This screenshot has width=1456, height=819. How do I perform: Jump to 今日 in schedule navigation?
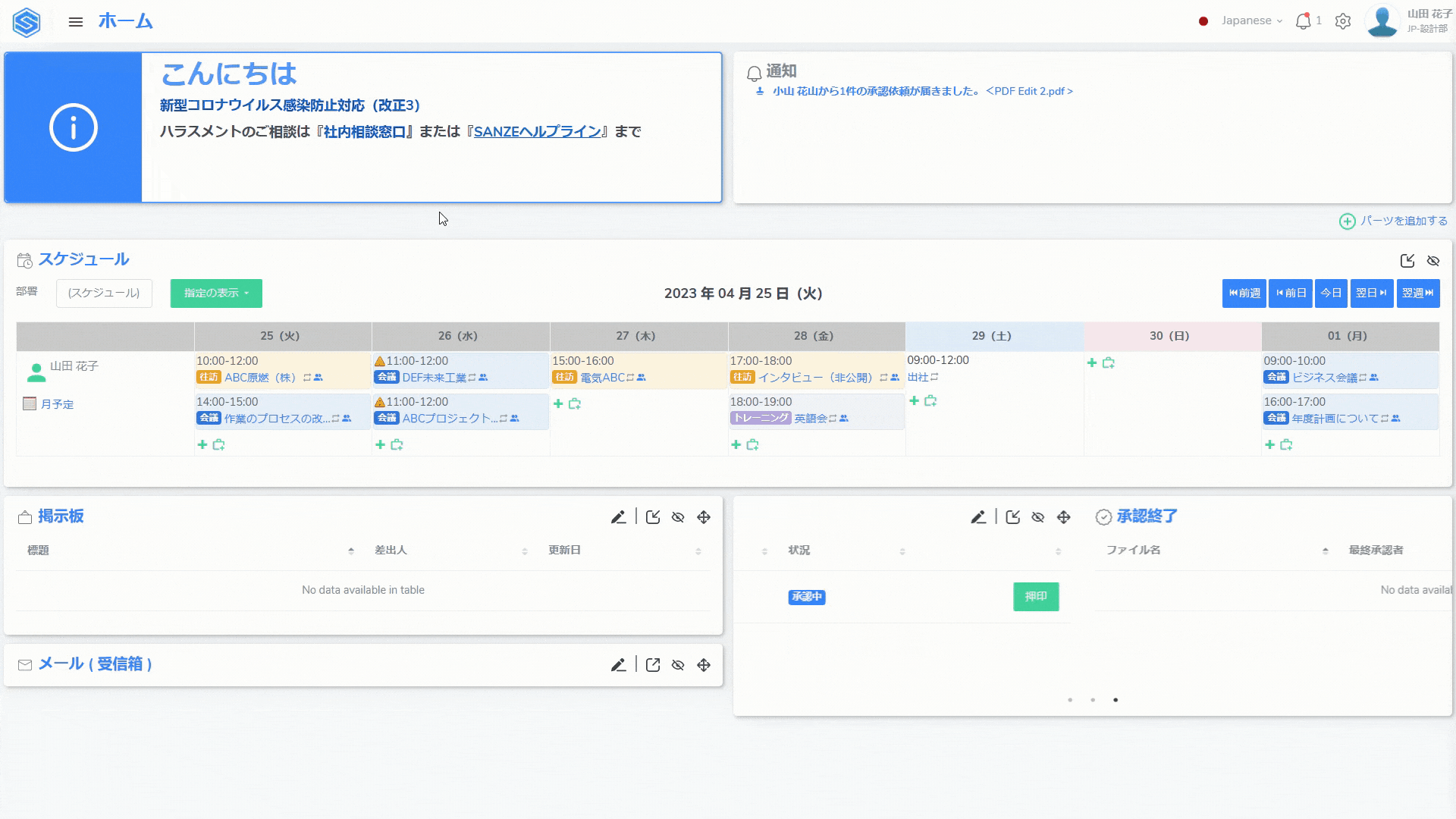(x=1331, y=293)
